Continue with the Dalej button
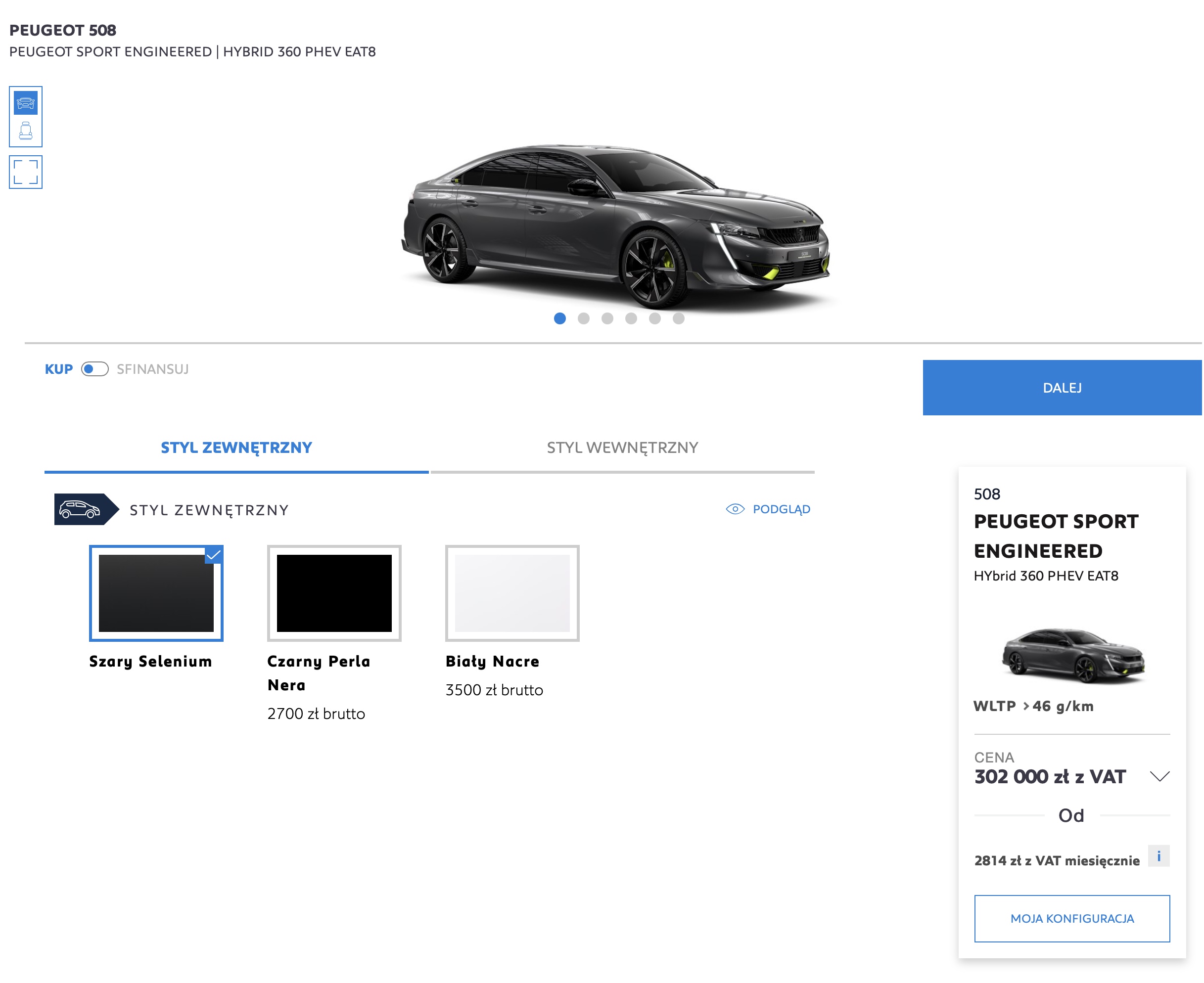Viewport: 1204px width, 983px height. point(1063,388)
